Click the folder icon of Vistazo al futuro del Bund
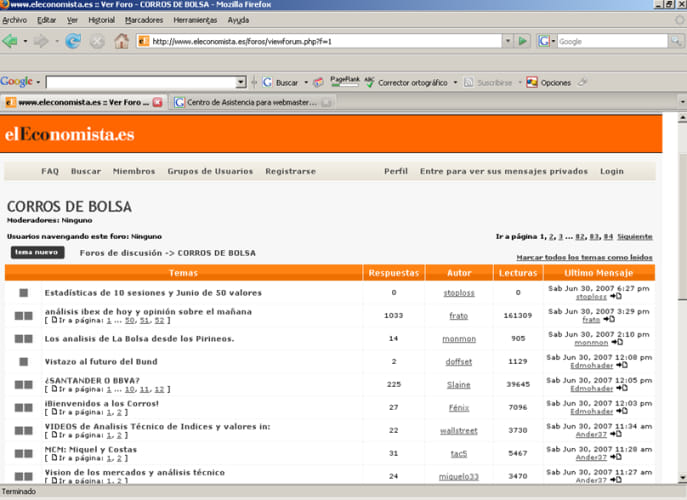The width and height of the screenshot is (687, 500). pos(24,362)
